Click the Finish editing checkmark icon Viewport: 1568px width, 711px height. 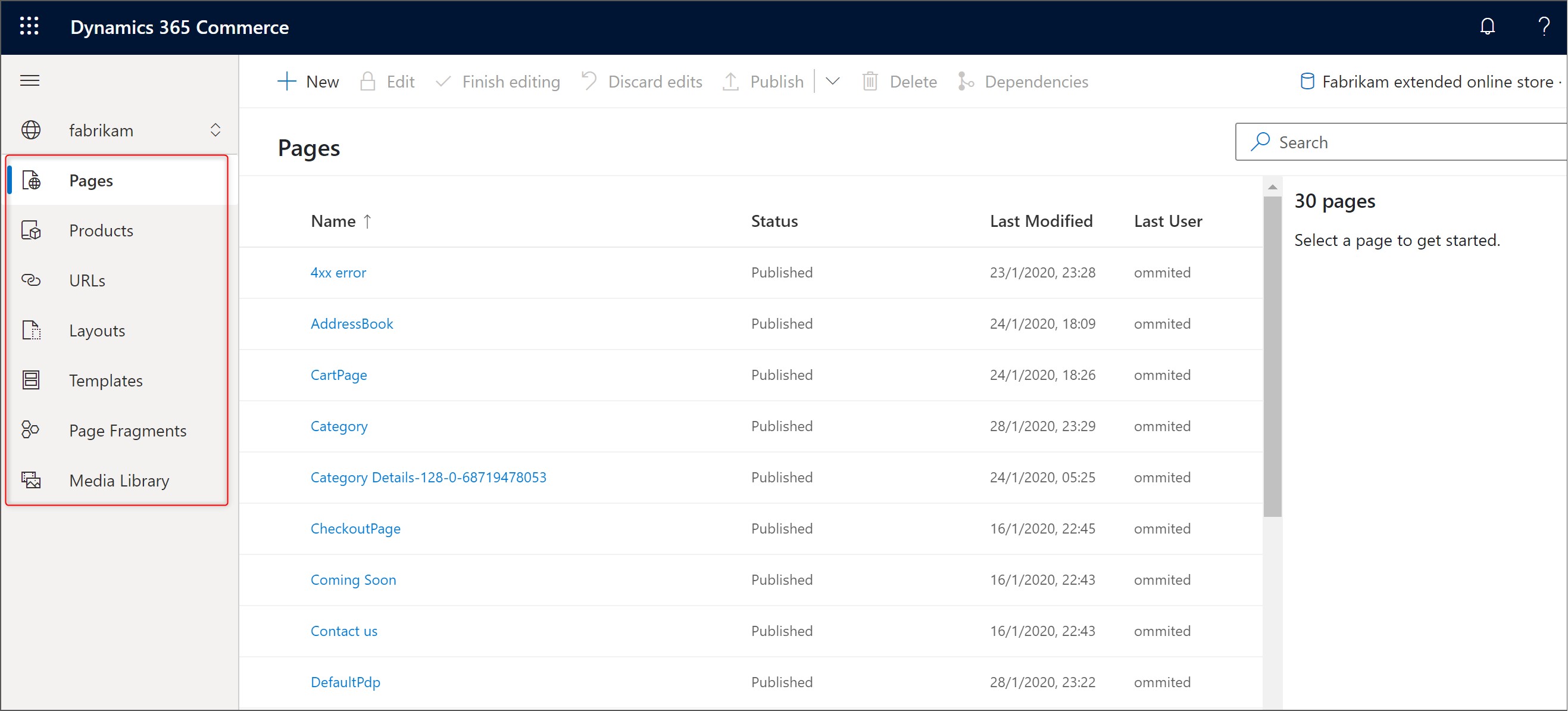(x=443, y=81)
